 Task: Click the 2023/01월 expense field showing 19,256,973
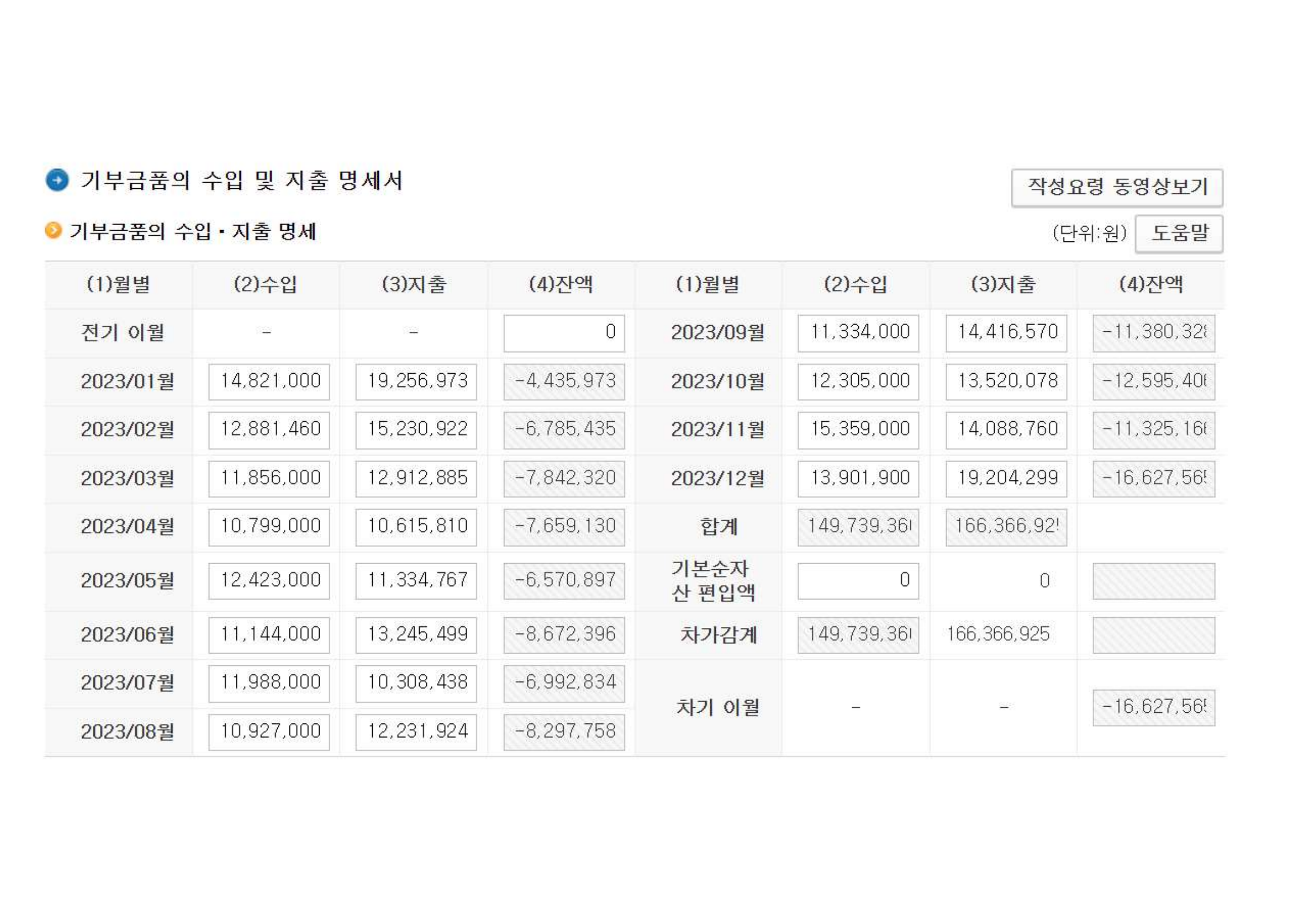416,381
